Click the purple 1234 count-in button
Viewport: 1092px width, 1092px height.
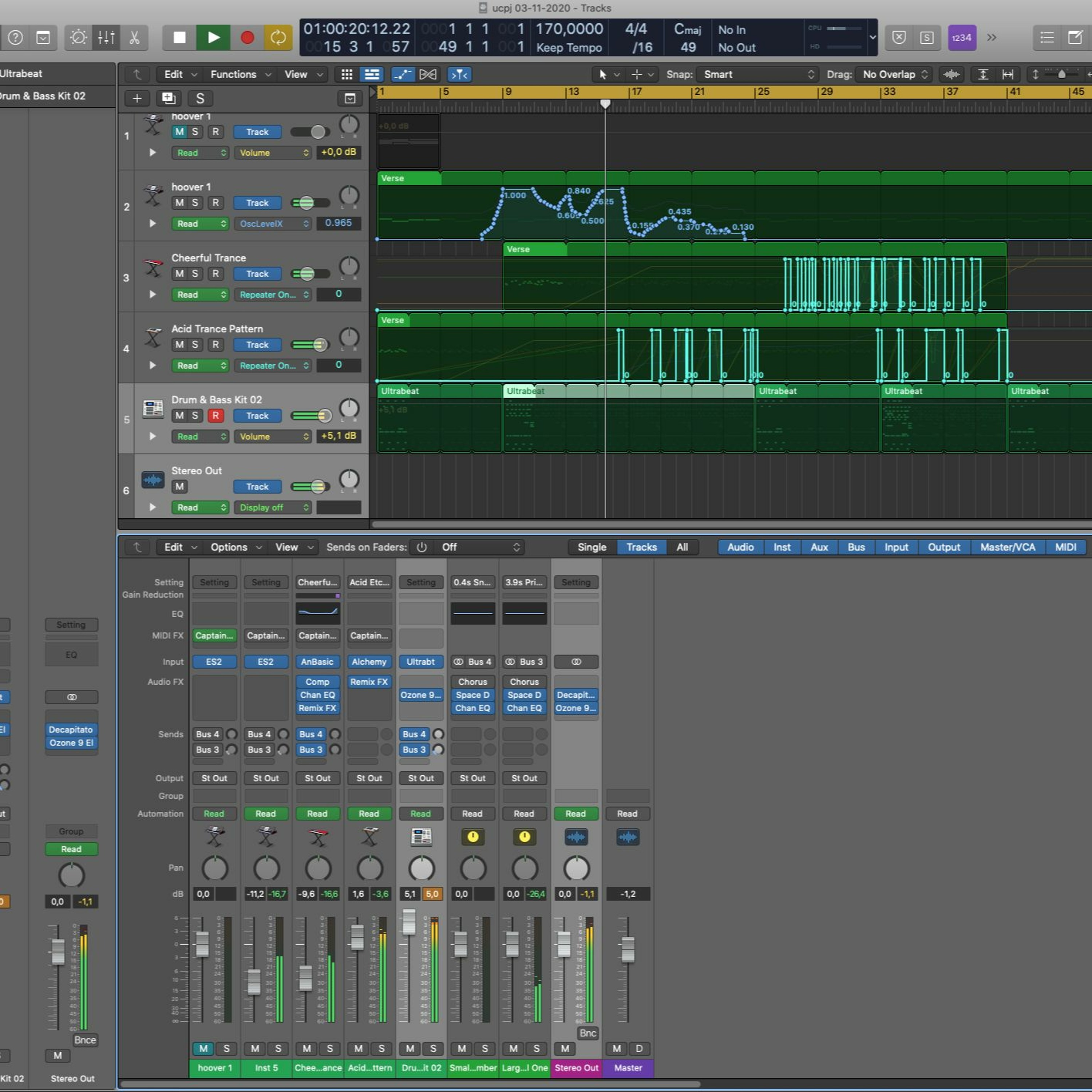point(961,38)
